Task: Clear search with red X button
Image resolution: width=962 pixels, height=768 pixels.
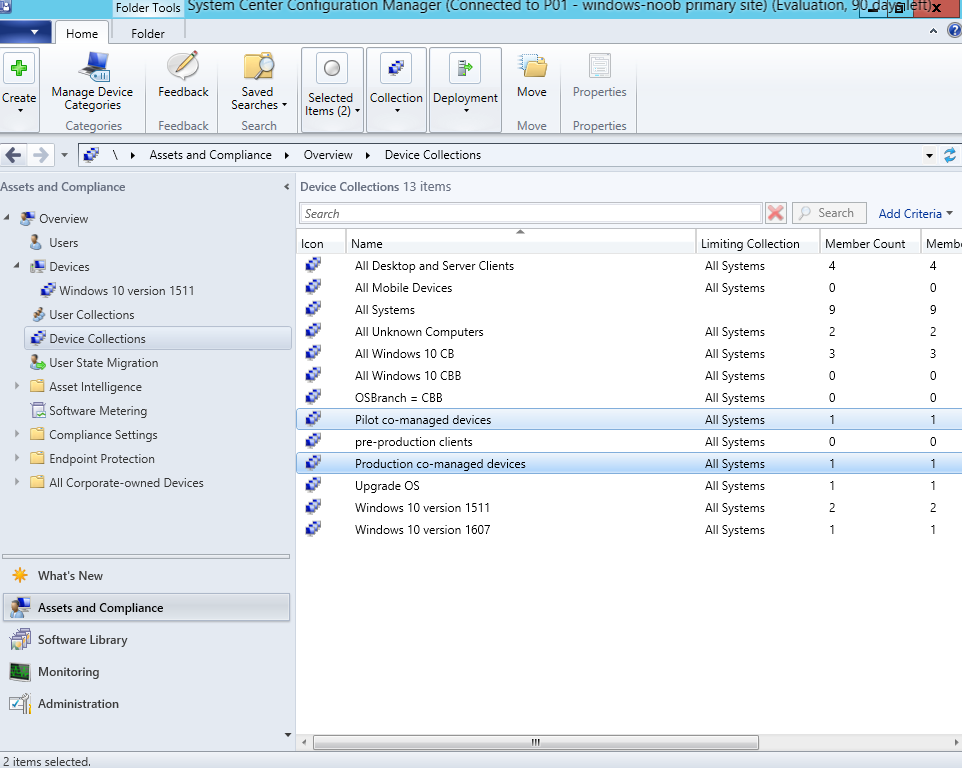Action: (x=775, y=213)
